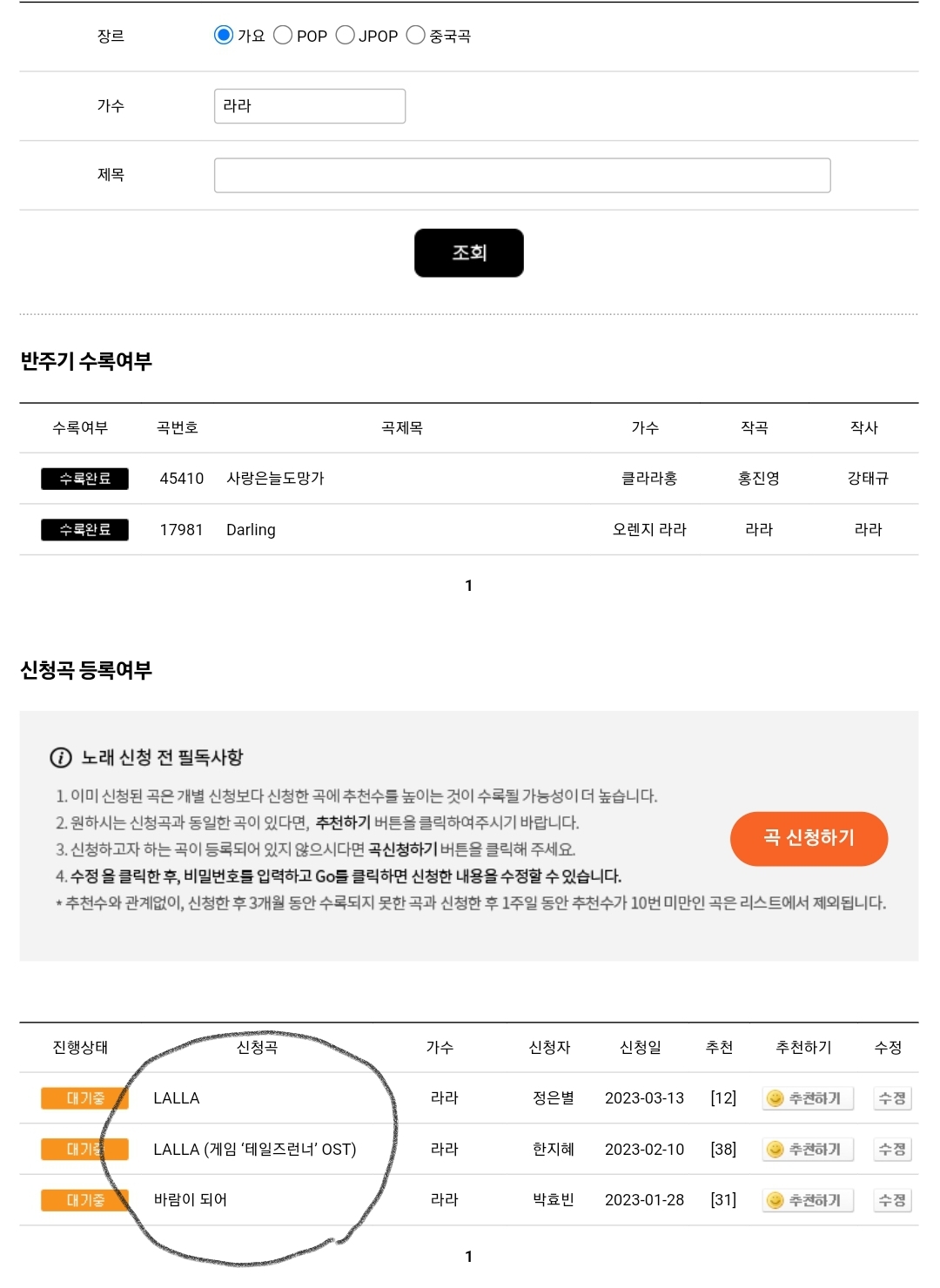Click 추천하기 for the LALLA 2023-03-13 request
940x1288 pixels.
coord(808,1098)
